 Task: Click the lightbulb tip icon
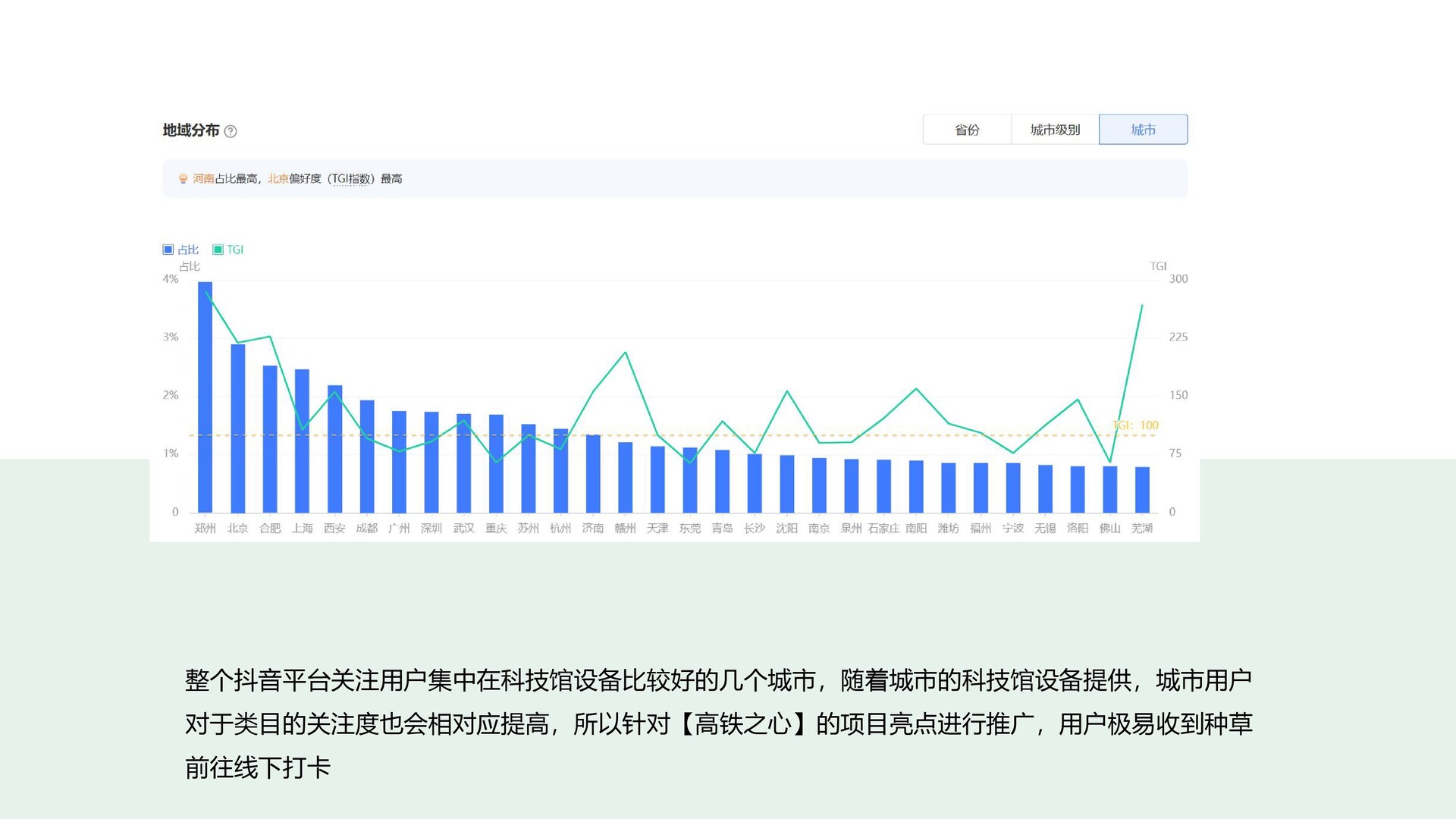[x=183, y=179]
